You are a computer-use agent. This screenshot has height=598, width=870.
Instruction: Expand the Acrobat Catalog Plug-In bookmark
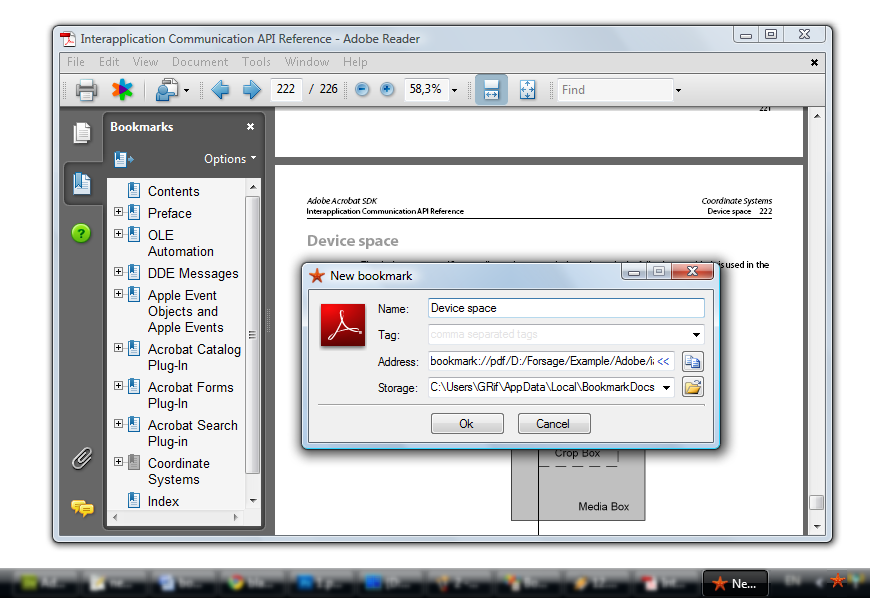[x=118, y=347]
